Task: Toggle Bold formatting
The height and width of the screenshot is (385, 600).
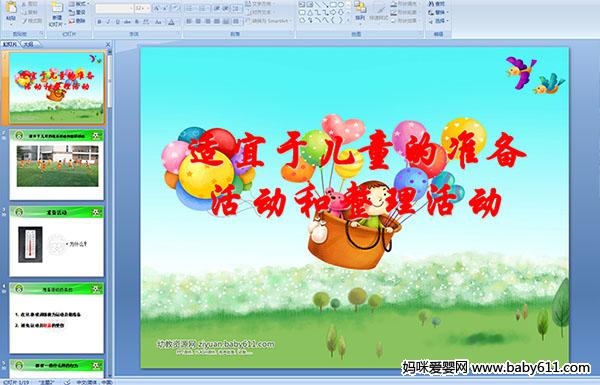Action: coord(99,22)
